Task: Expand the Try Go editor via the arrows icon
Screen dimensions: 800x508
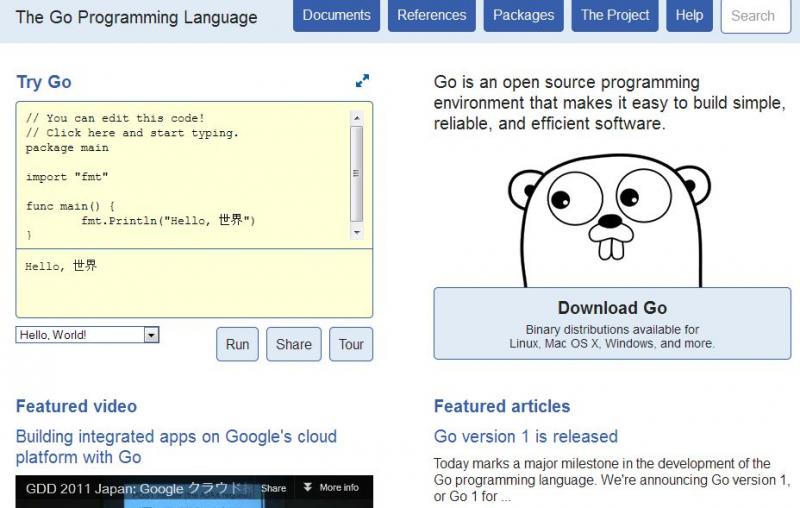Action: 362,81
